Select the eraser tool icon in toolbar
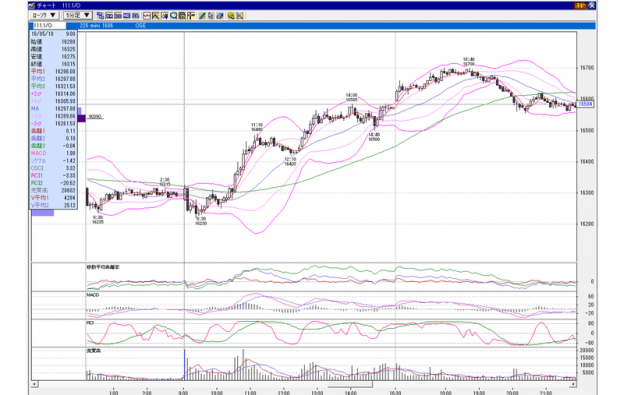624x395 pixels. pos(219,16)
